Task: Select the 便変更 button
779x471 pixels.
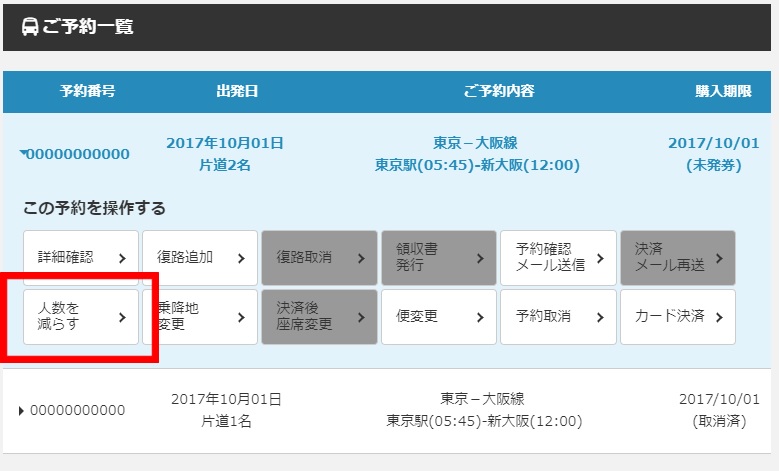Action: (438, 317)
